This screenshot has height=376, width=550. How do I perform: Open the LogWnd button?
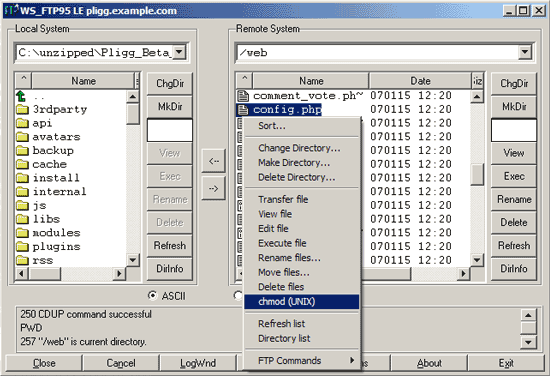(198, 363)
